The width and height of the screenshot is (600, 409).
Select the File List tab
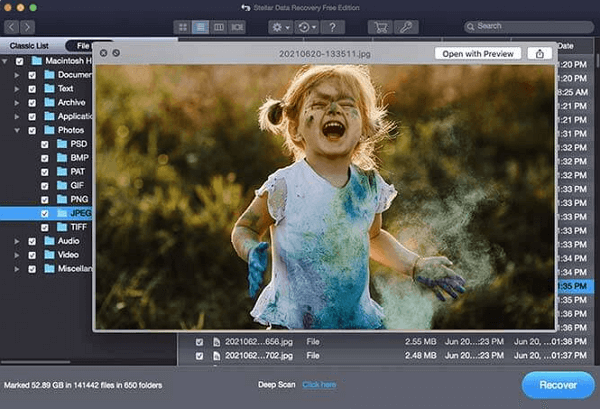pos(78,46)
